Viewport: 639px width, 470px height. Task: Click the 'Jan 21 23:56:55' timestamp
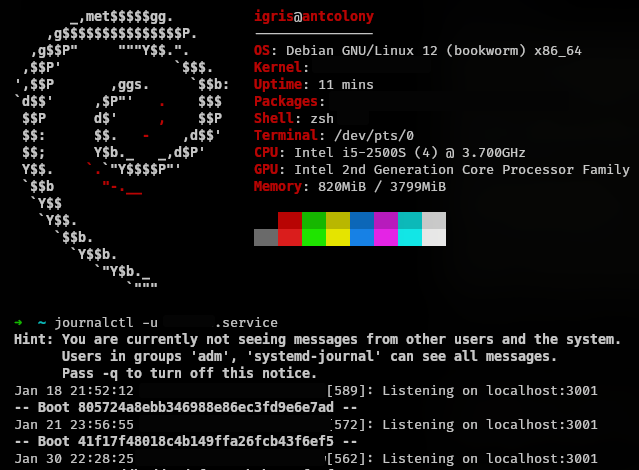point(74,424)
